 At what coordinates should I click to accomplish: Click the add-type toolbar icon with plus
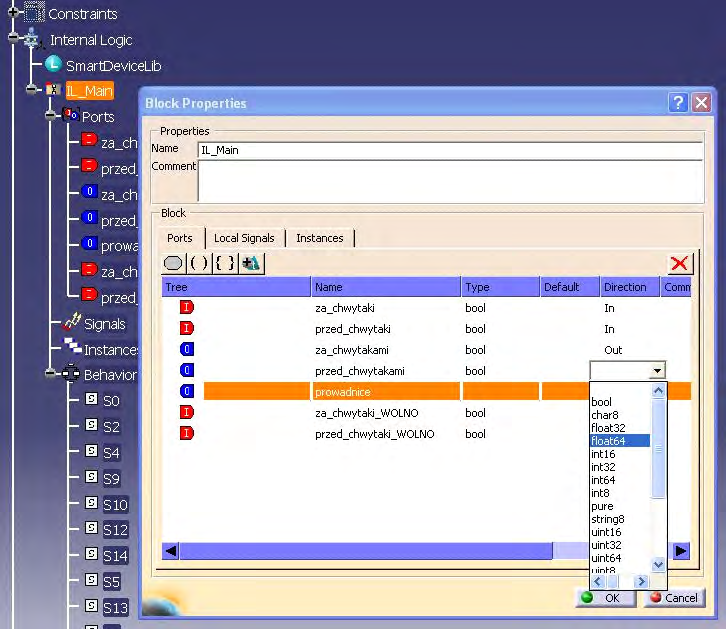click(x=251, y=263)
